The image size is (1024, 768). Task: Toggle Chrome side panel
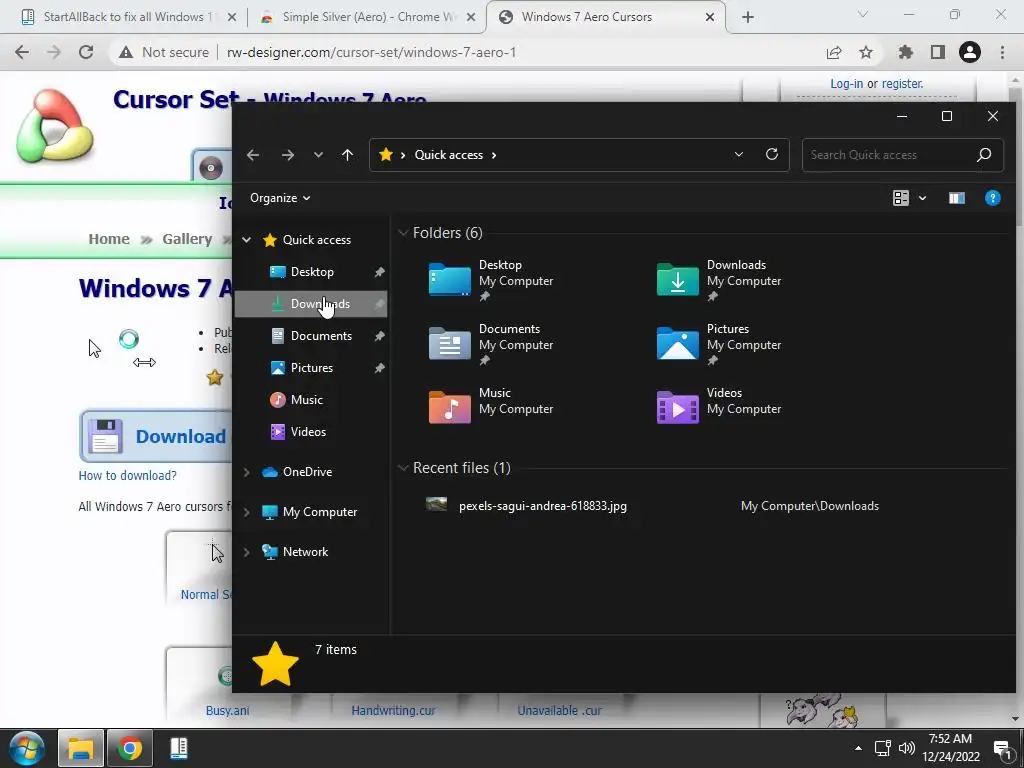click(x=938, y=52)
